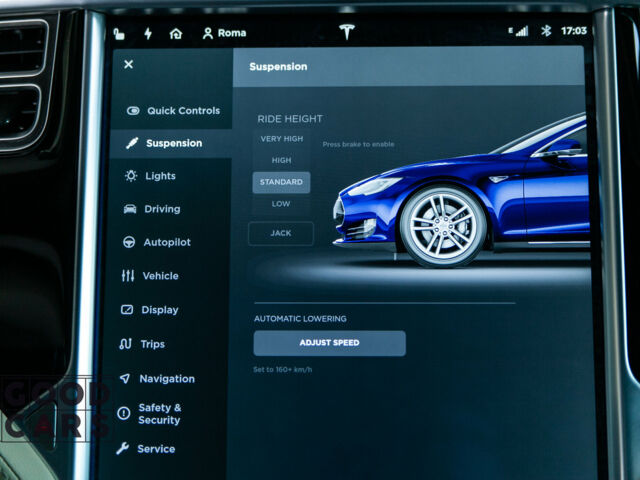
Task: Click the Adjust Speed button
Action: coord(329,343)
